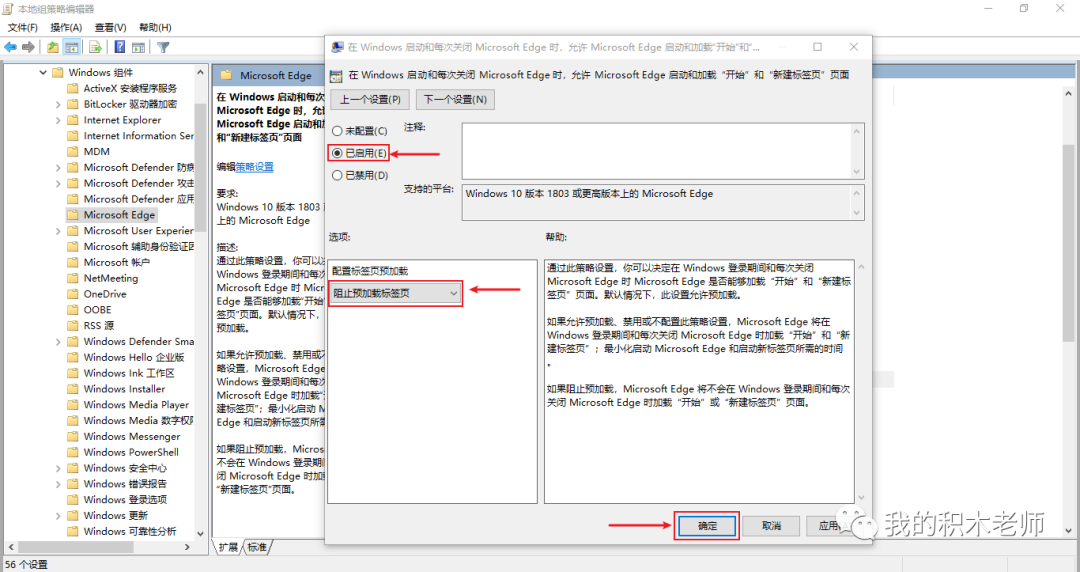Click the policy setting icon beside dialog heading

coord(336,75)
